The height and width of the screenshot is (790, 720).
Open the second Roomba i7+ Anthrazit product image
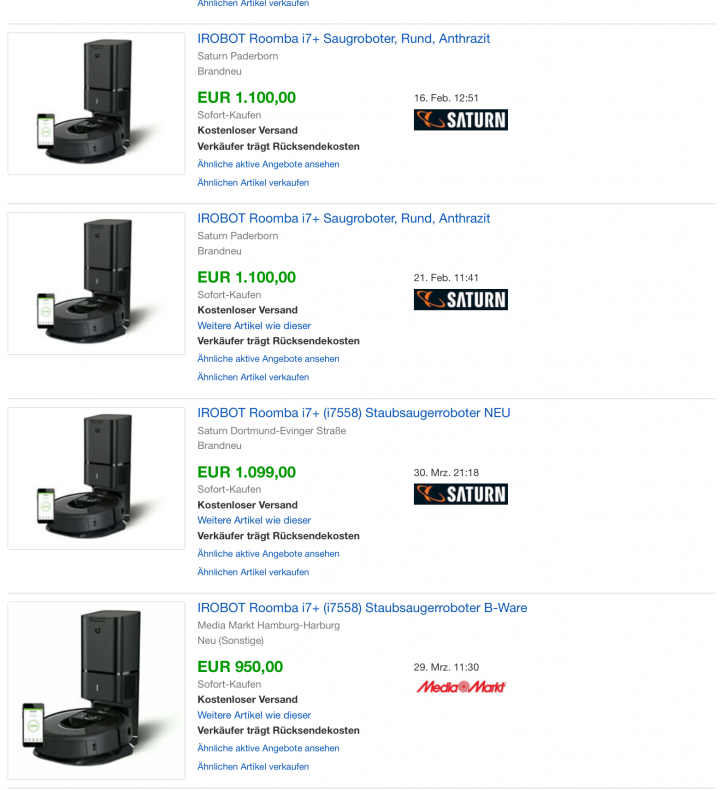pyautogui.click(x=96, y=283)
